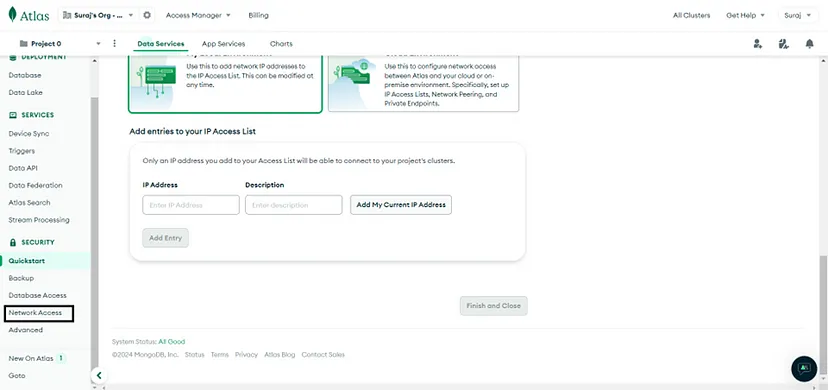Open Stream Processing in the sidebar

(39, 220)
